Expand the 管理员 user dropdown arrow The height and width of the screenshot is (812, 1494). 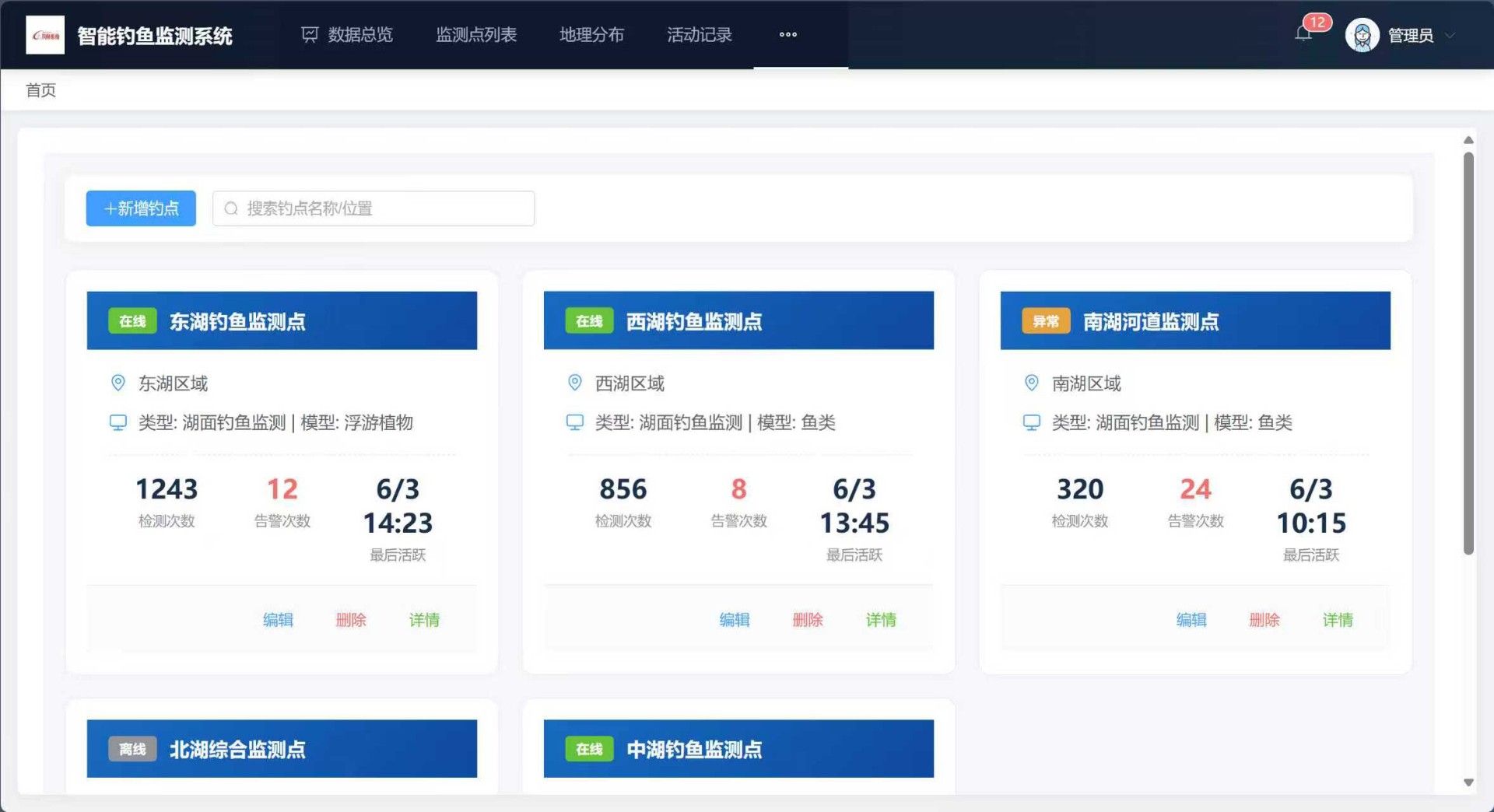pyautogui.click(x=1450, y=36)
